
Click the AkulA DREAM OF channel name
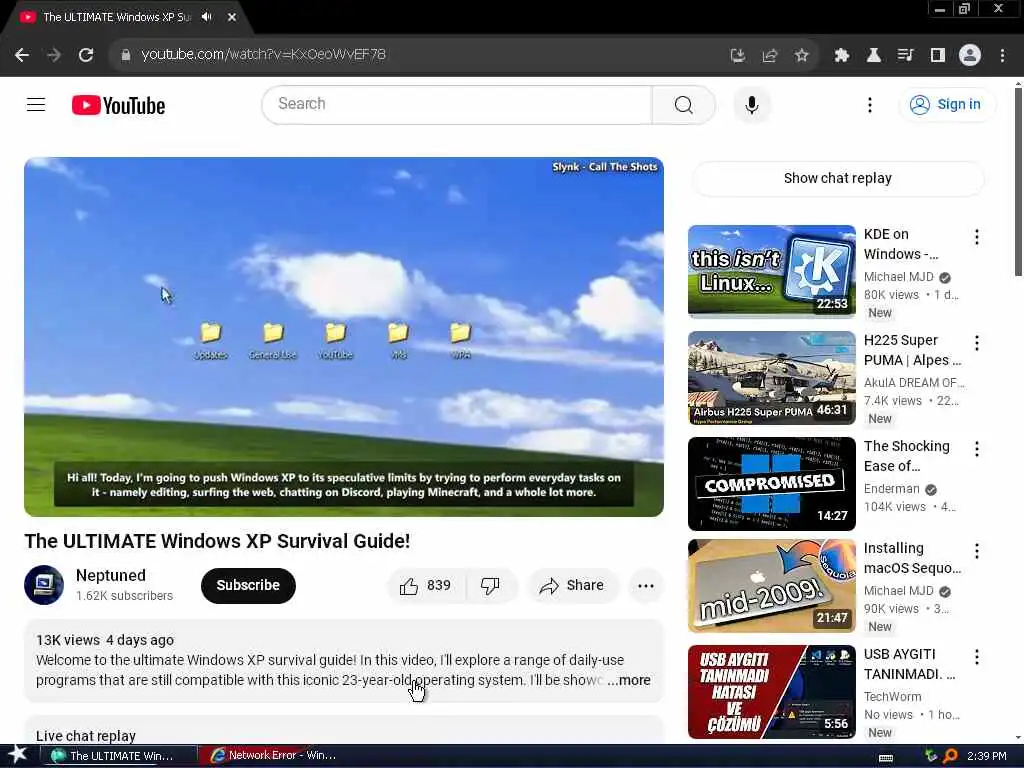click(x=913, y=383)
